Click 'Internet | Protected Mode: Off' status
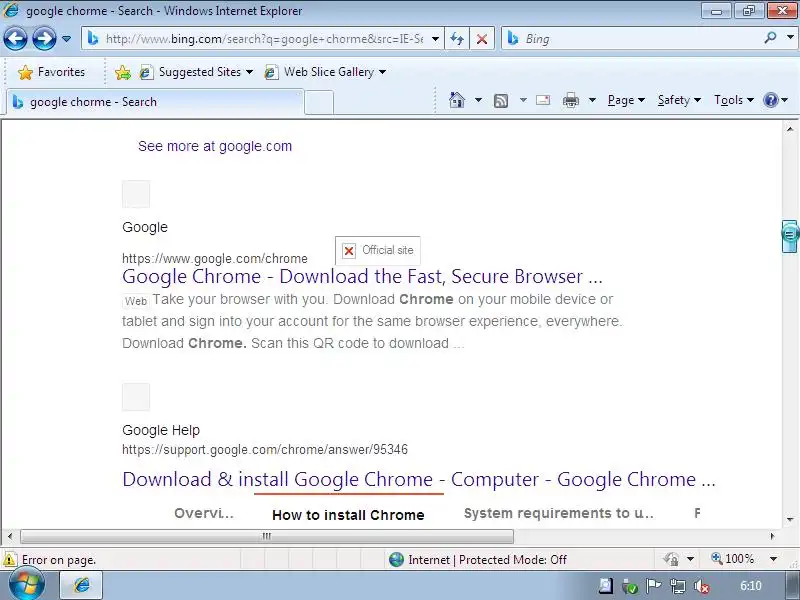Viewport: 800px width, 600px height. (478, 560)
